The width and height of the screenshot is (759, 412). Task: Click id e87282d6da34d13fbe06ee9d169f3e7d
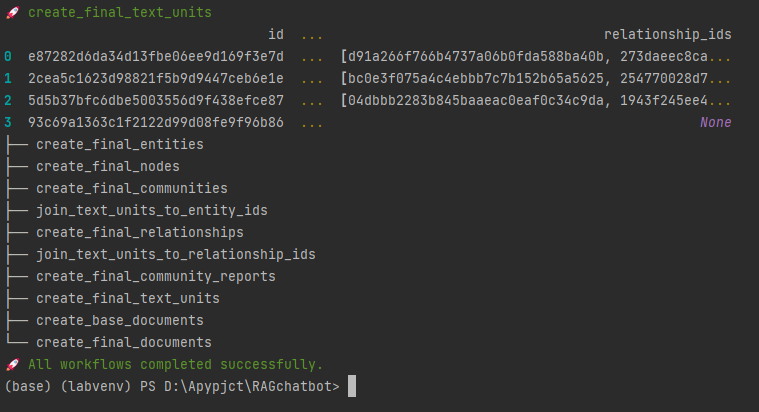pos(156,57)
